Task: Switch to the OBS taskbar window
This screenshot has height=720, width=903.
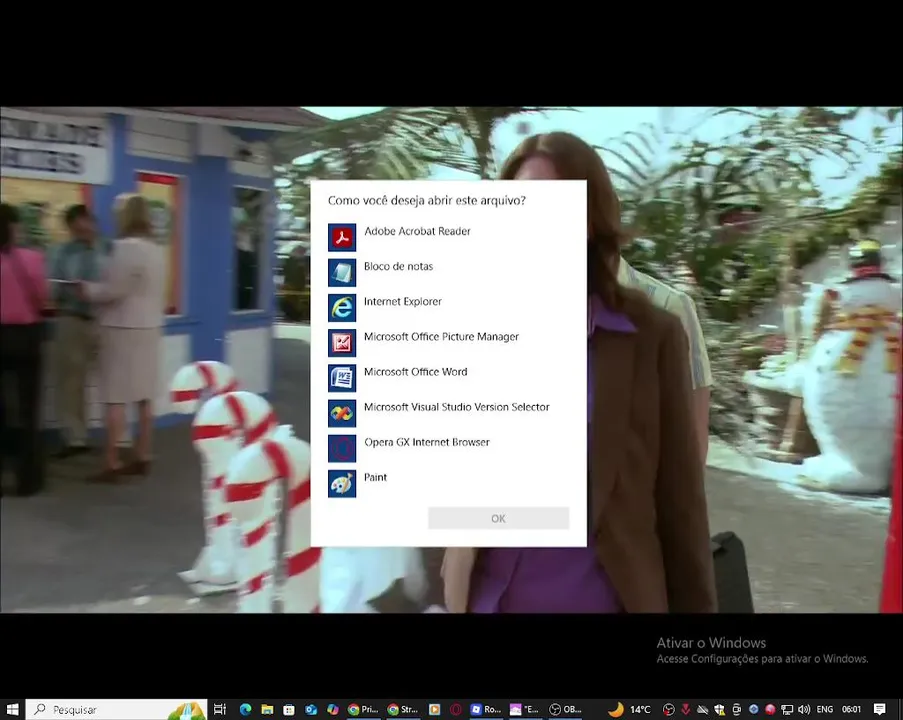Action: (x=566, y=709)
